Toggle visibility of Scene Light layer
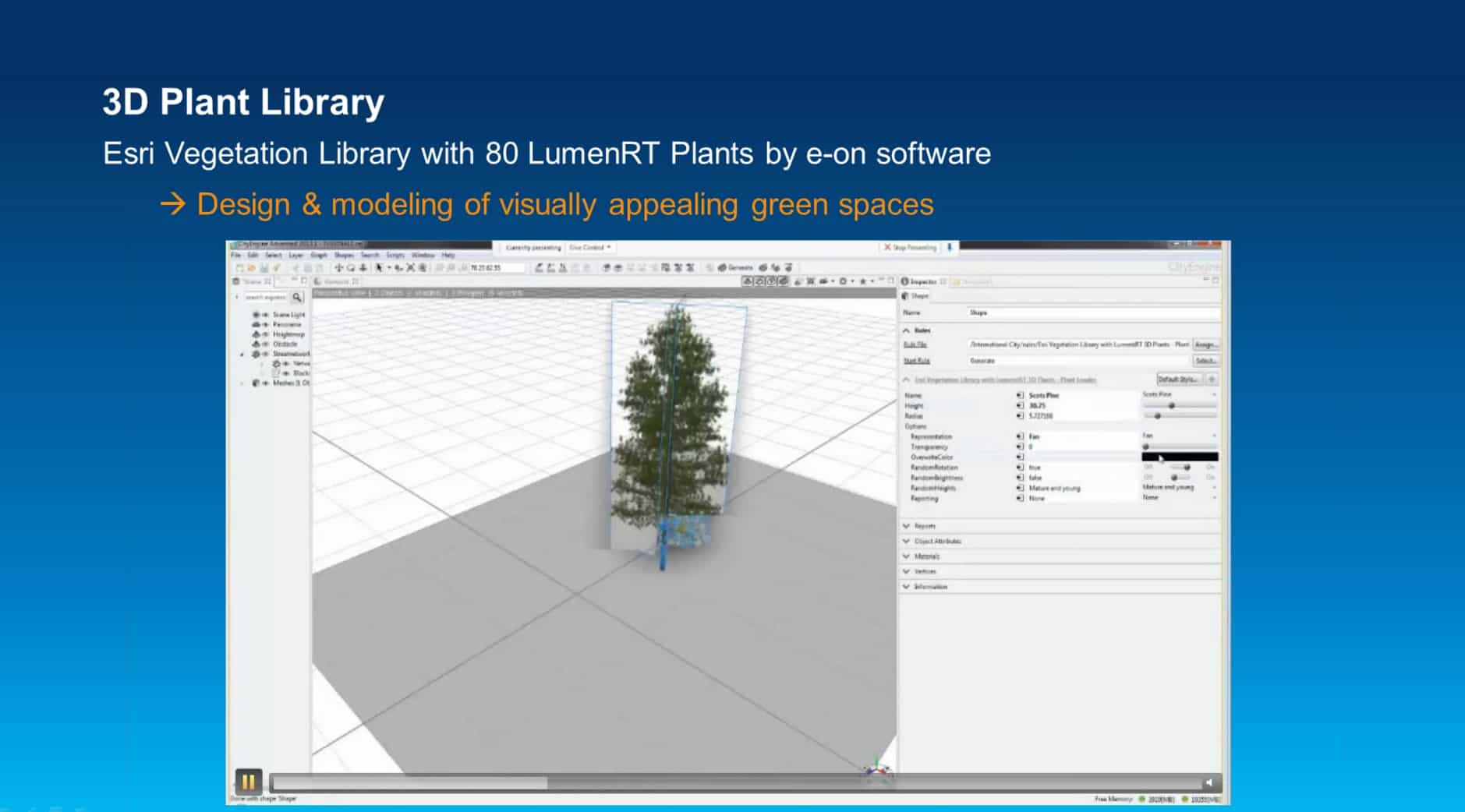Image resolution: width=1465 pixels, height=812 pixels. click(265, 315)
